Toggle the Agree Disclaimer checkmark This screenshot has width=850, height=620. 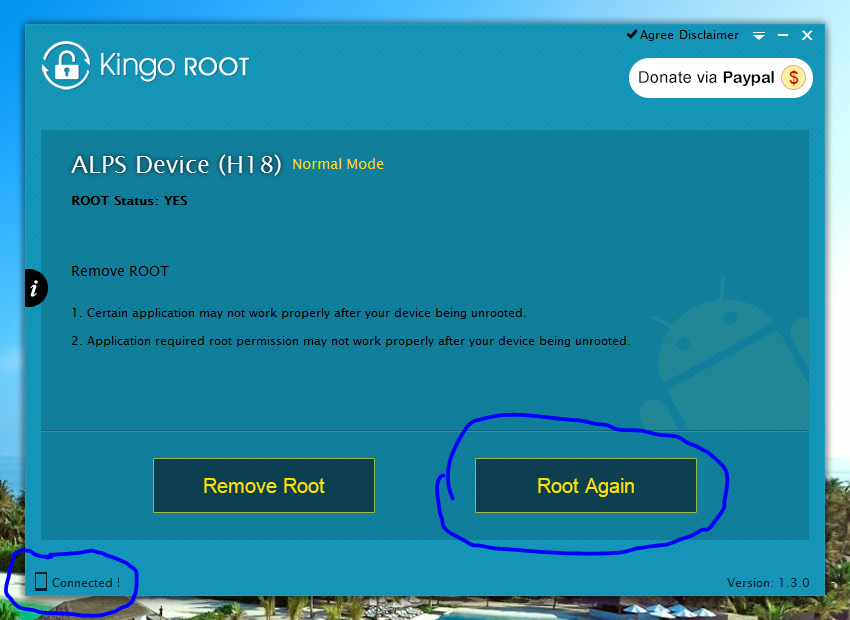click(x=632, y=35)
